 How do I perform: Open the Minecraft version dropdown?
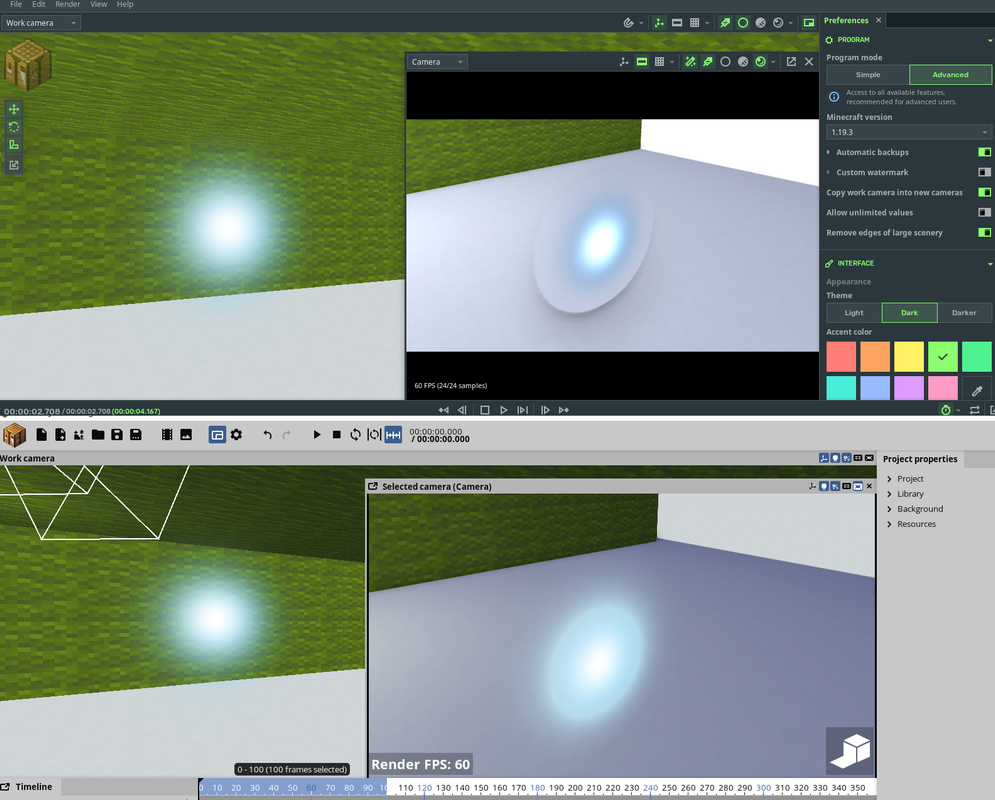click(x=908, y=132)
